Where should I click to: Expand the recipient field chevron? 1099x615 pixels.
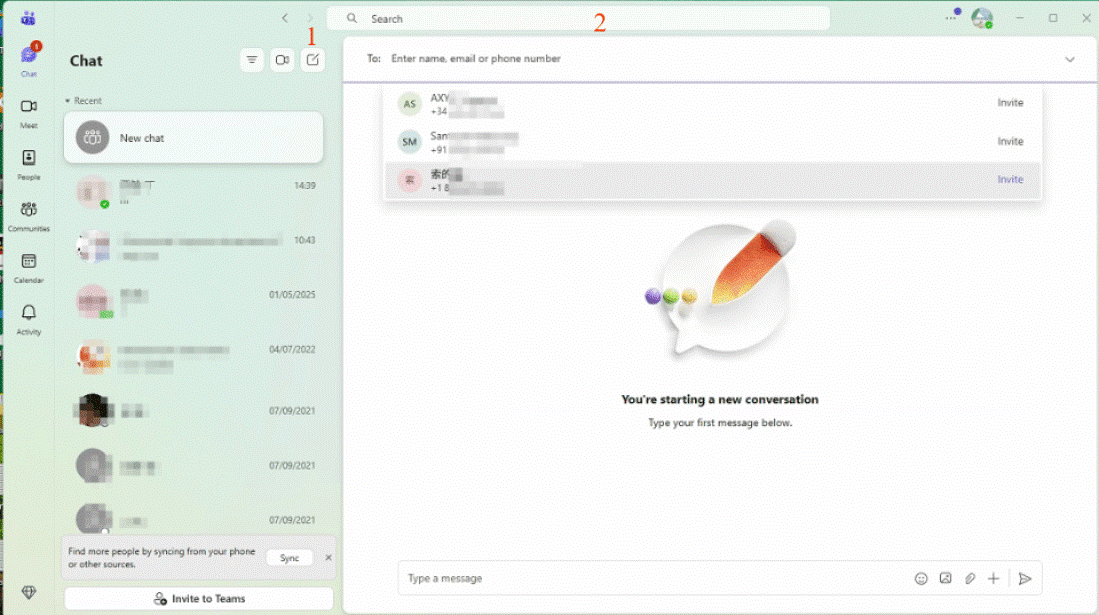coord(1069,59)
